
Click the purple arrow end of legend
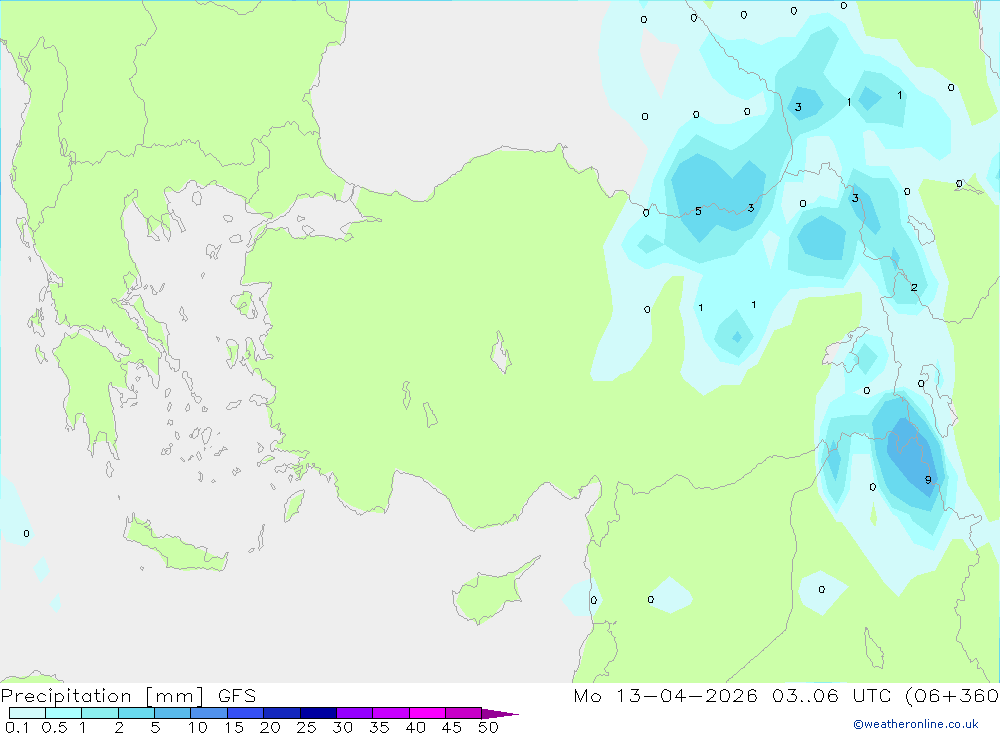[500, 714]
